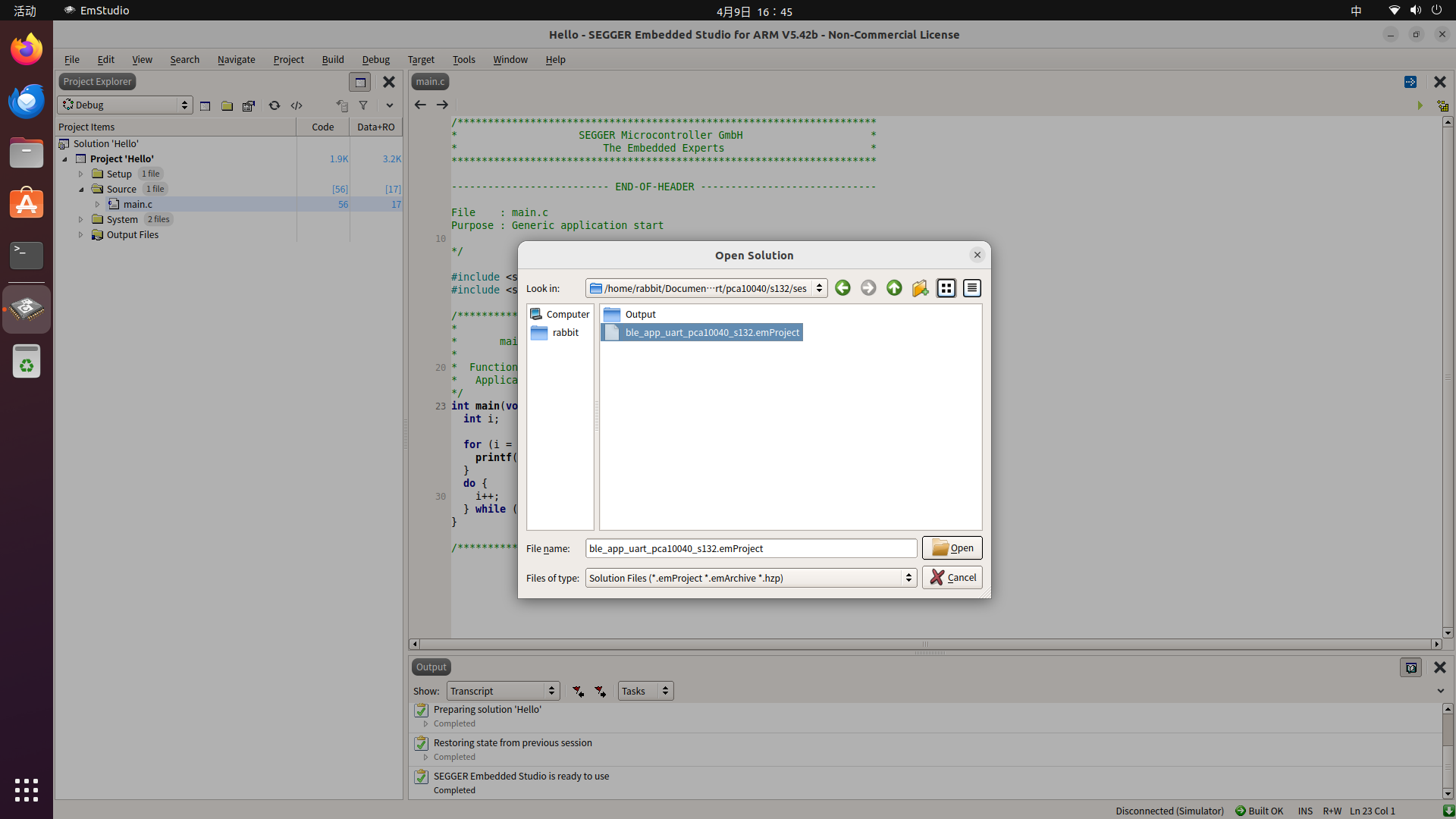Screen dimensions: 1456x819
Task: Open SEGGER Embedded Studio icon in Ubuntu dock
Action: click(x=27, y=309)
